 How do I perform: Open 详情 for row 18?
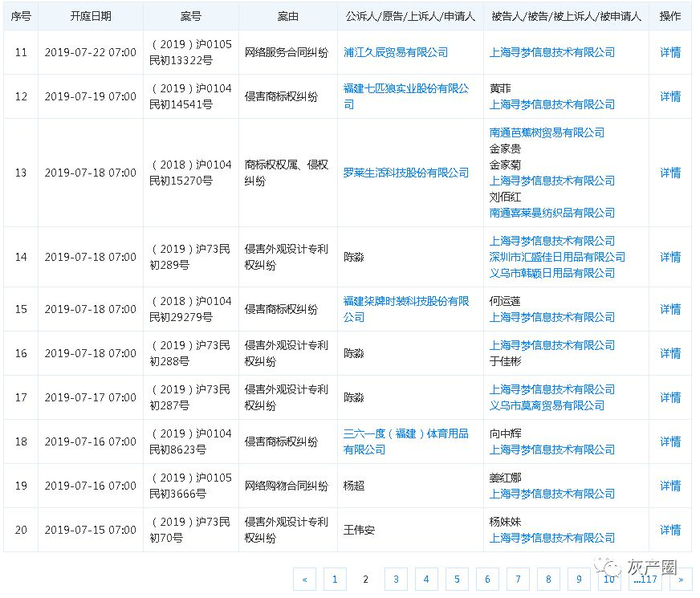670,442
